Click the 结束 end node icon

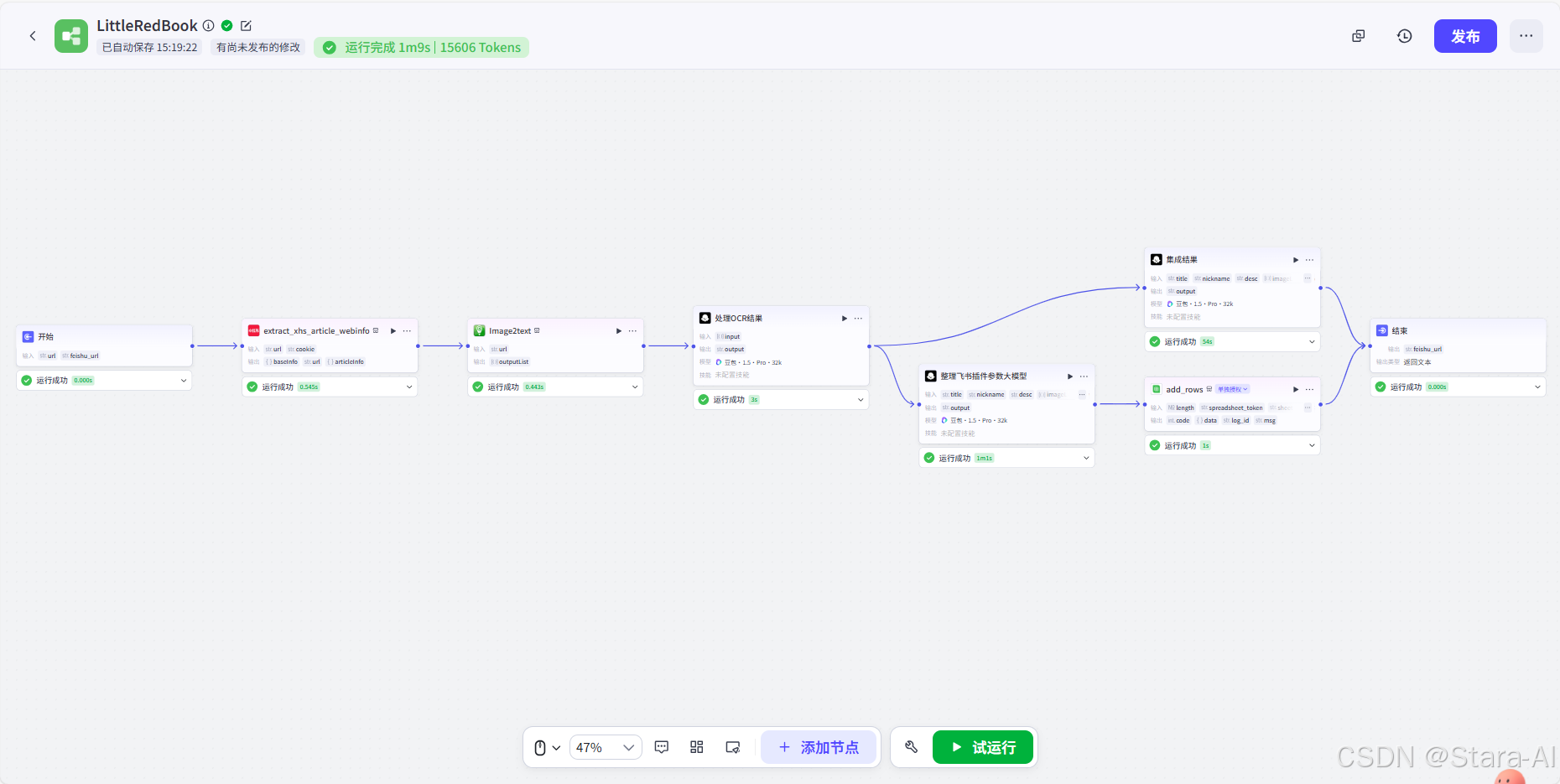pos(1381,330)
